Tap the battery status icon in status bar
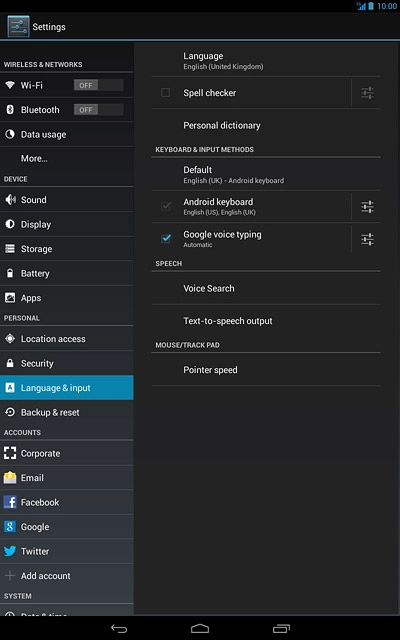Viewport: 400px width, 640px height. click(371, 6)
